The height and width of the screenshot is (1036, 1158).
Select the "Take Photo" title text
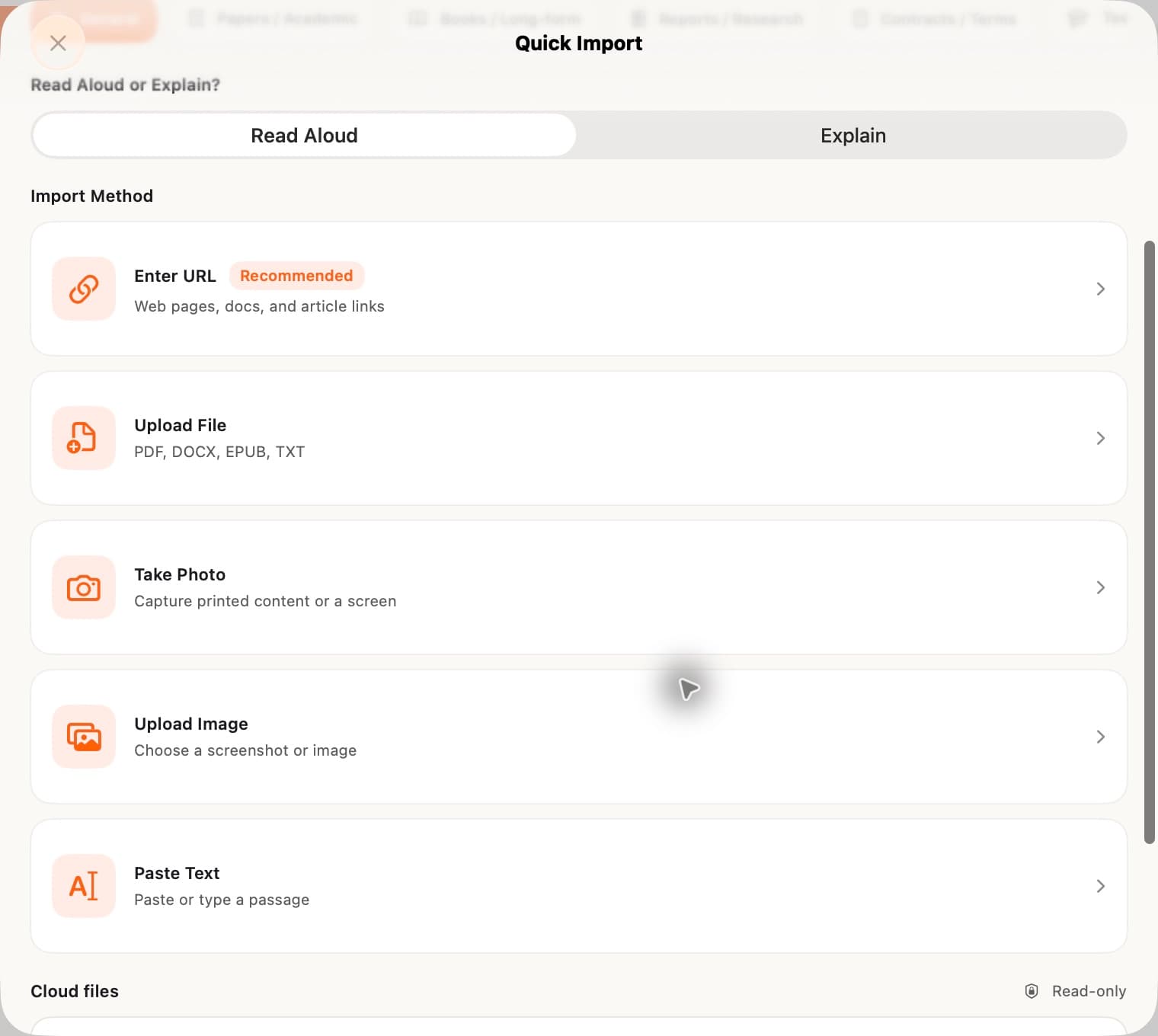180,574
